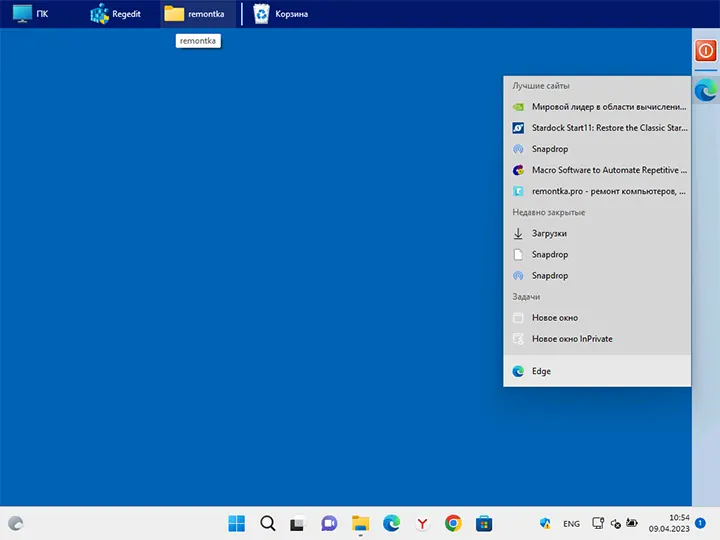Open Мировой лидер в области вычислений site
The height and width of the screenshot is (540, 720).
click(597, 107)
